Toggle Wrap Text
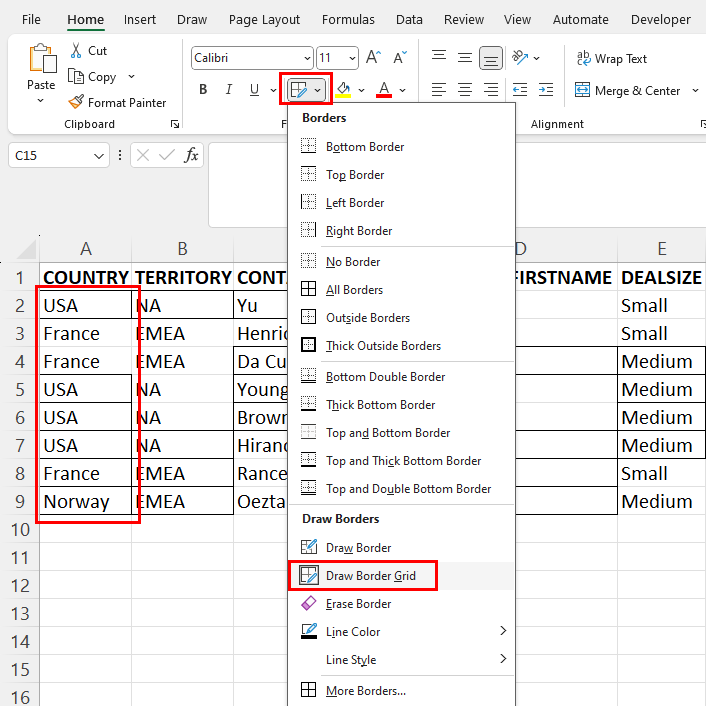706x706 pixels. point(611,59)
